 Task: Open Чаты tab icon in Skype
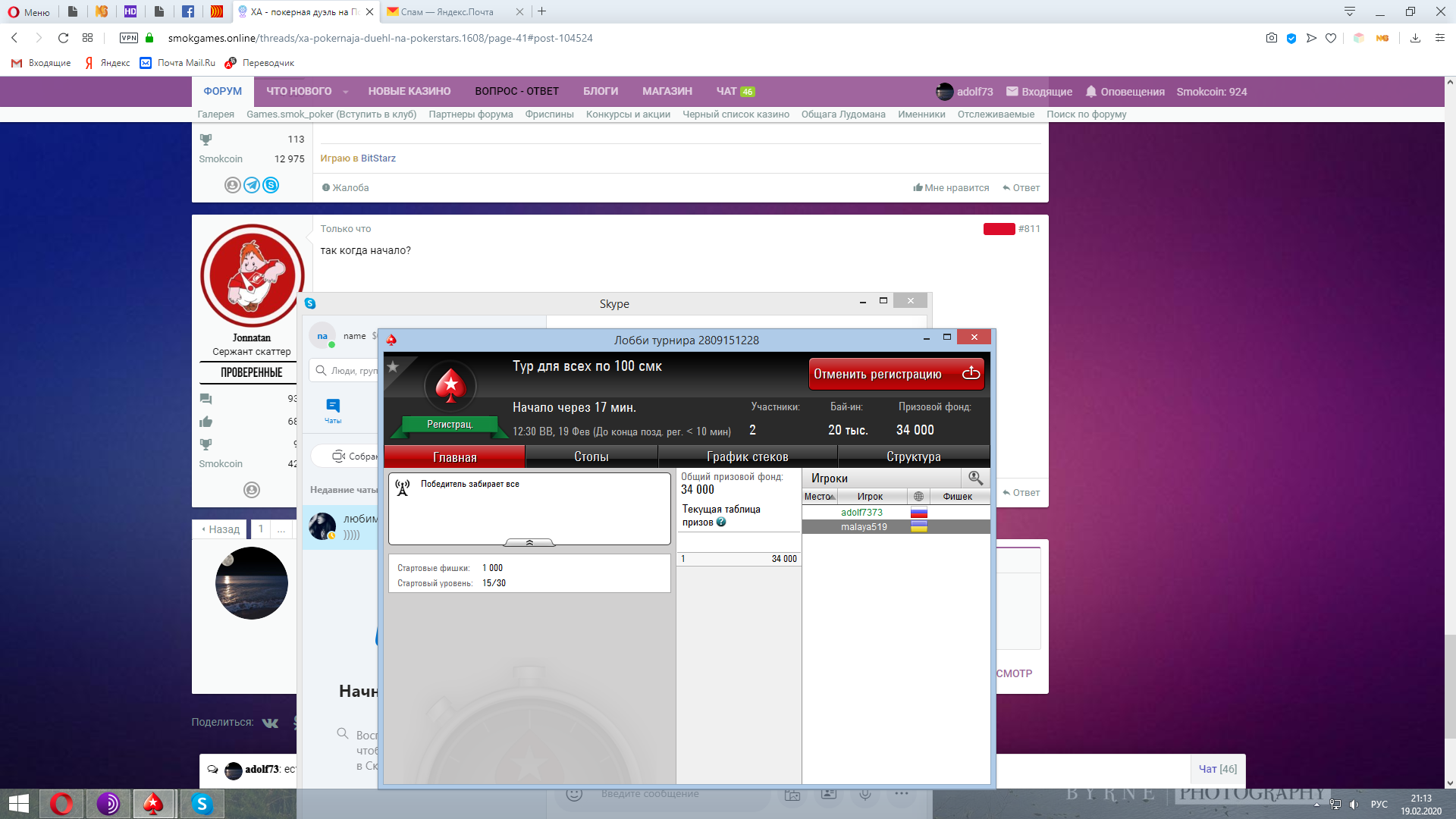click(x=333, y=410)
